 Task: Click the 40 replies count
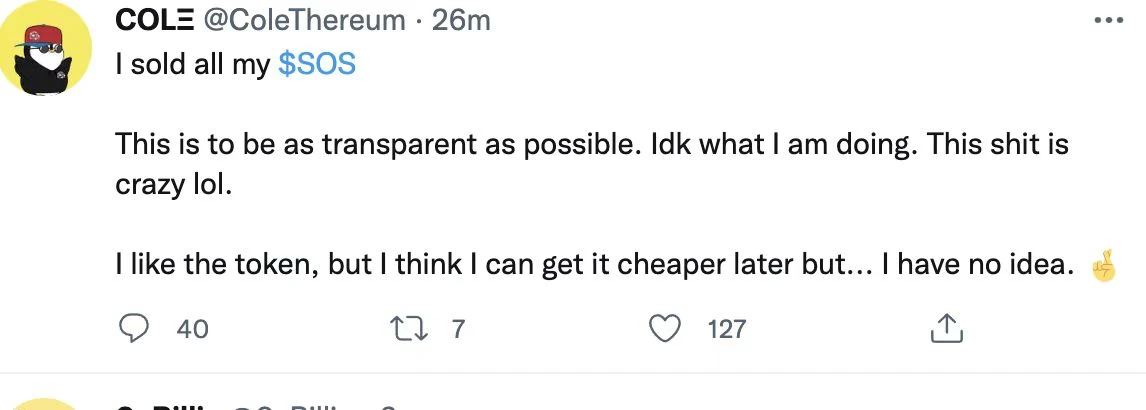[x=192, y=330]
